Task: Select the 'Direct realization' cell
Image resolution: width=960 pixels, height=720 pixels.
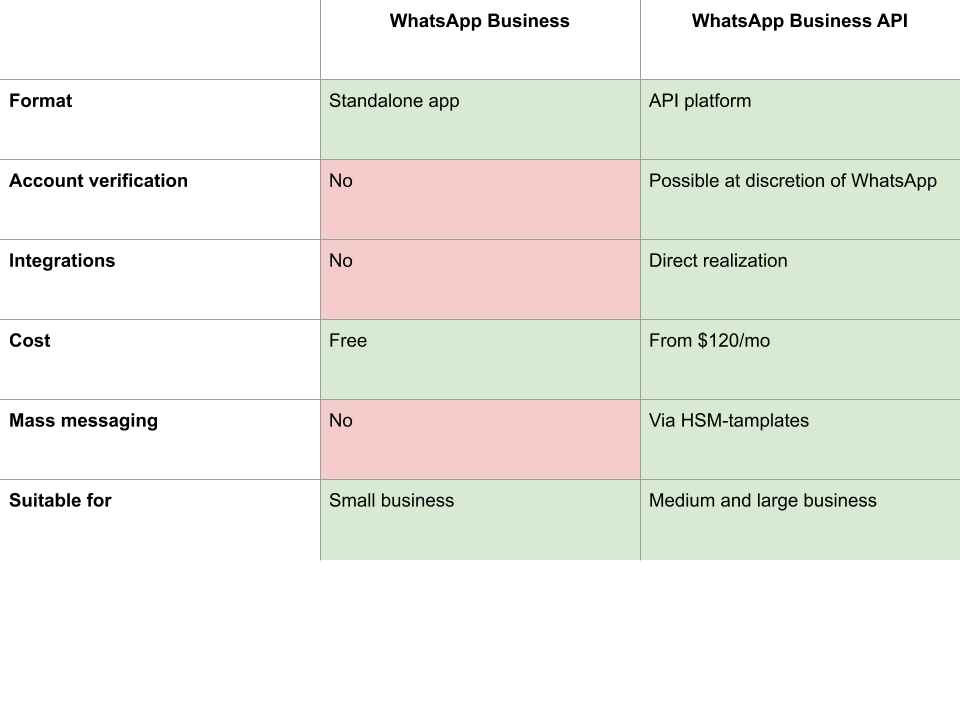Action: coord(800,279)
